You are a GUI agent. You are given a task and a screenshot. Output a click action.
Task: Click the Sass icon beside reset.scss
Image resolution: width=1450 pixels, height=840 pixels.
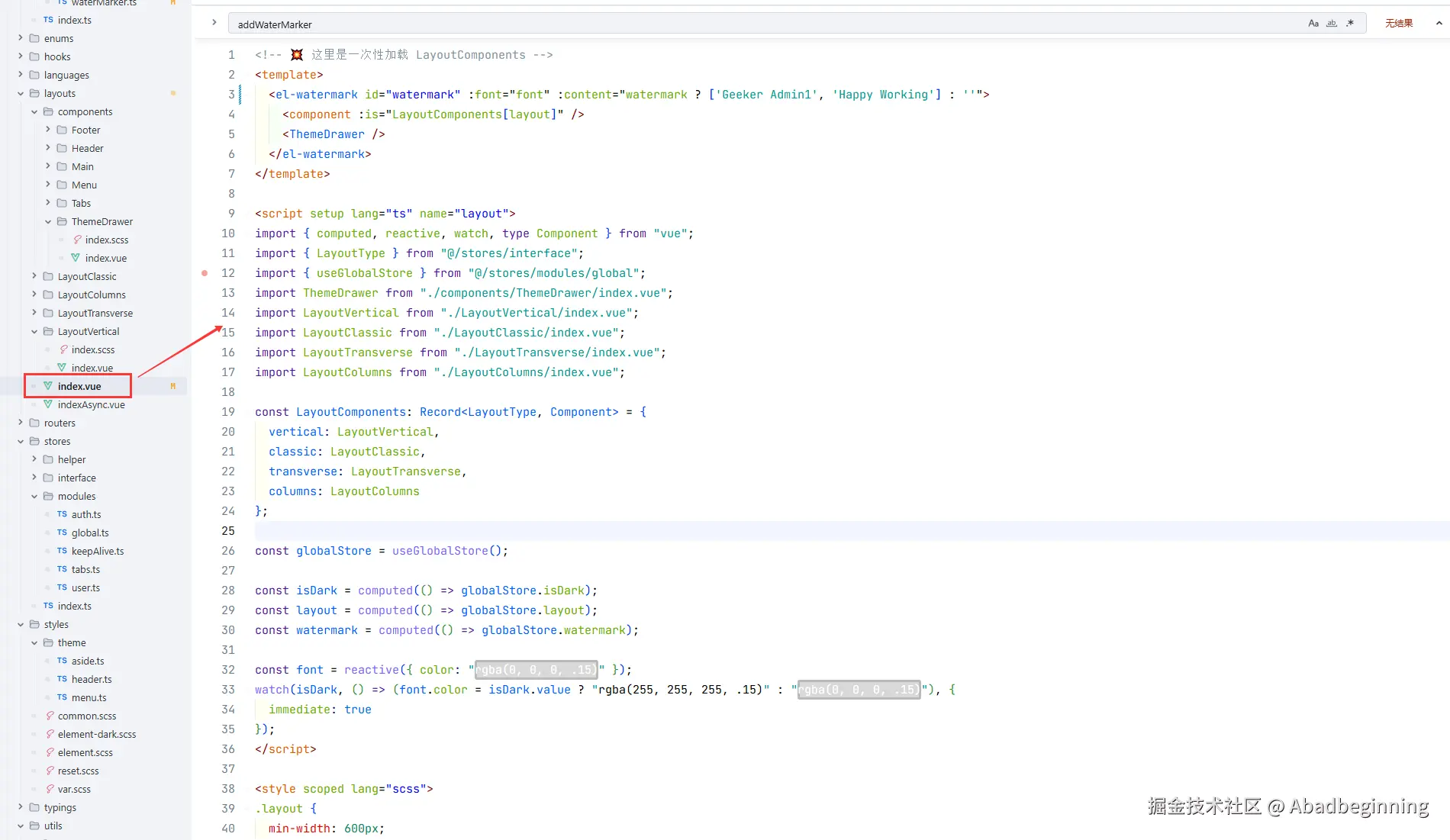(50, 771)
